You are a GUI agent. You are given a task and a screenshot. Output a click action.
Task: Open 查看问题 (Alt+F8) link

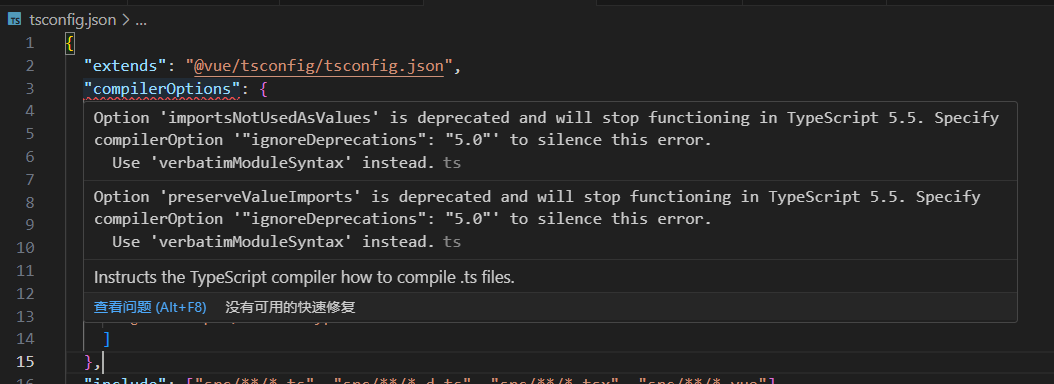[x=150, y=307]
